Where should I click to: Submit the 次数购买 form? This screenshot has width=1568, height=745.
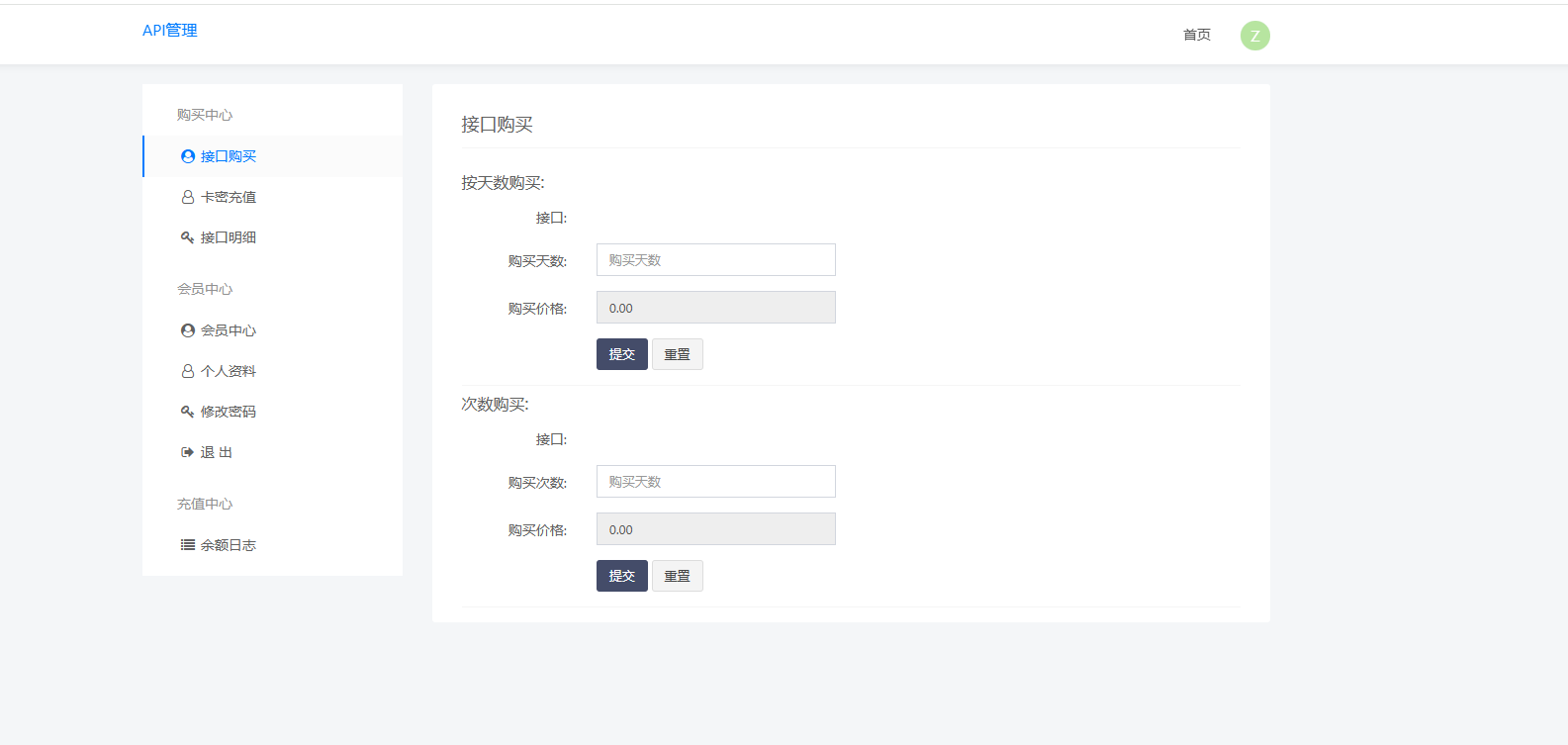(621, 576)
